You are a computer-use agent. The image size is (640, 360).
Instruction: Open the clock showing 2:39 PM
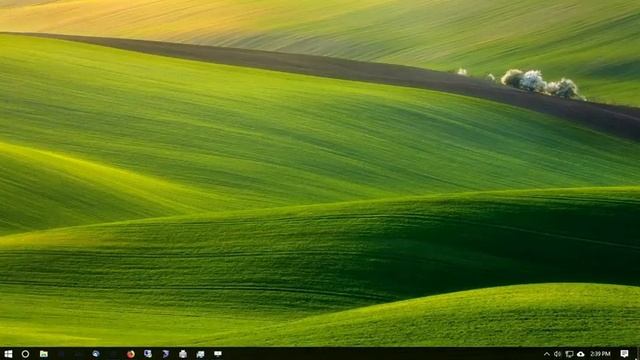[600, 354]
